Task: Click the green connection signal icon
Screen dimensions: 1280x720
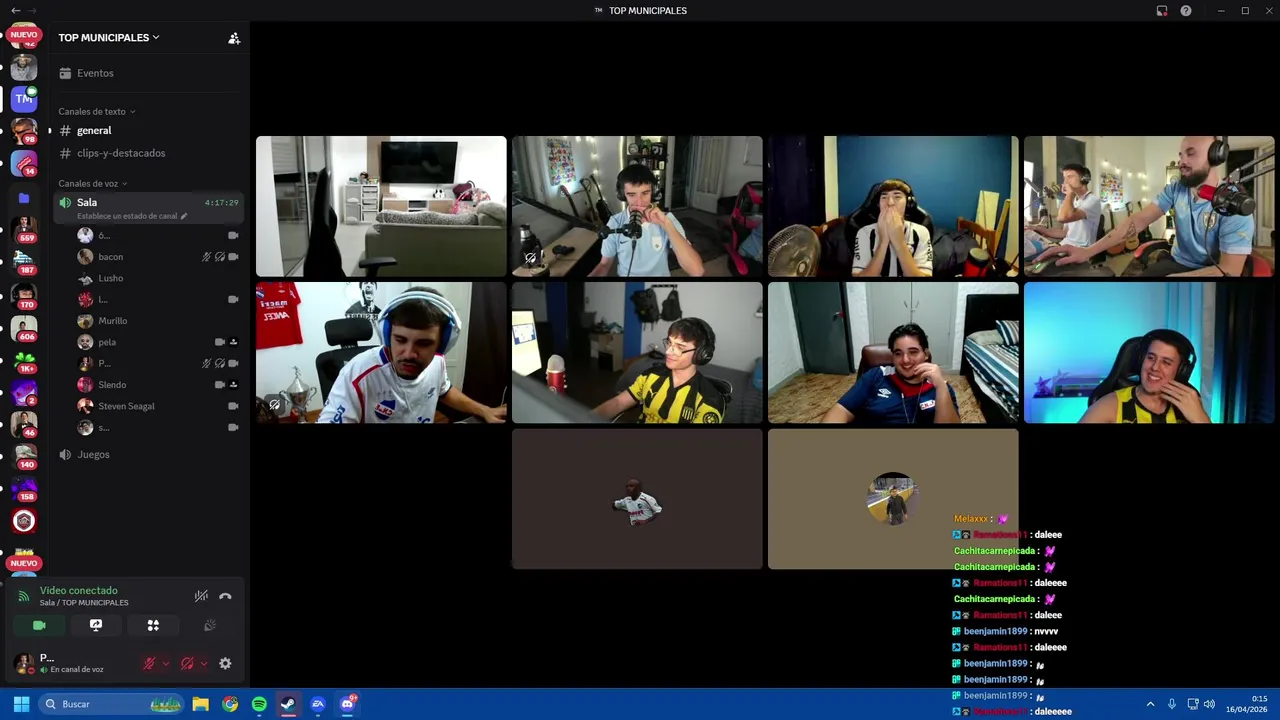Action: click(x=24, y=596)
